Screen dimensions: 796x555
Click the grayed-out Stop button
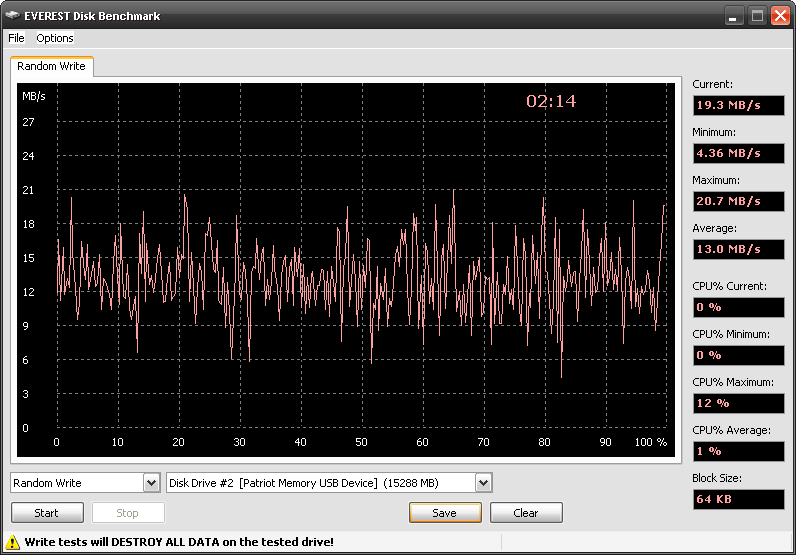[128, 513]
